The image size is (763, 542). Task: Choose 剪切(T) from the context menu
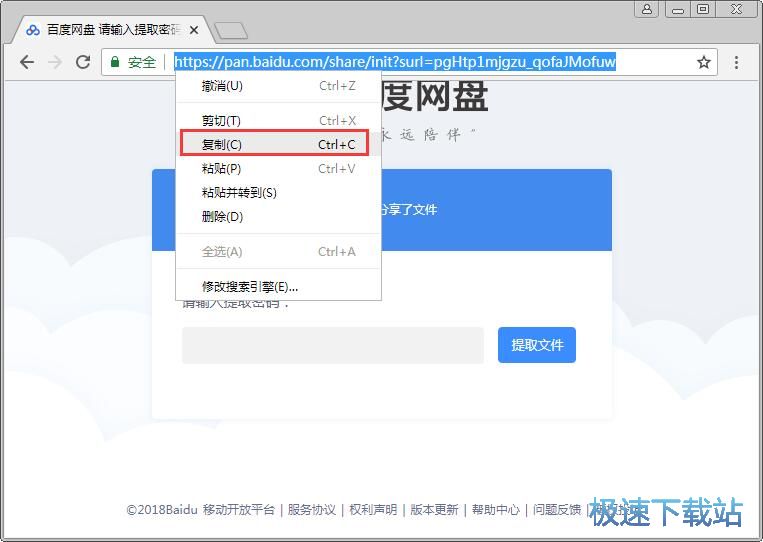click(x=278, y=120)
